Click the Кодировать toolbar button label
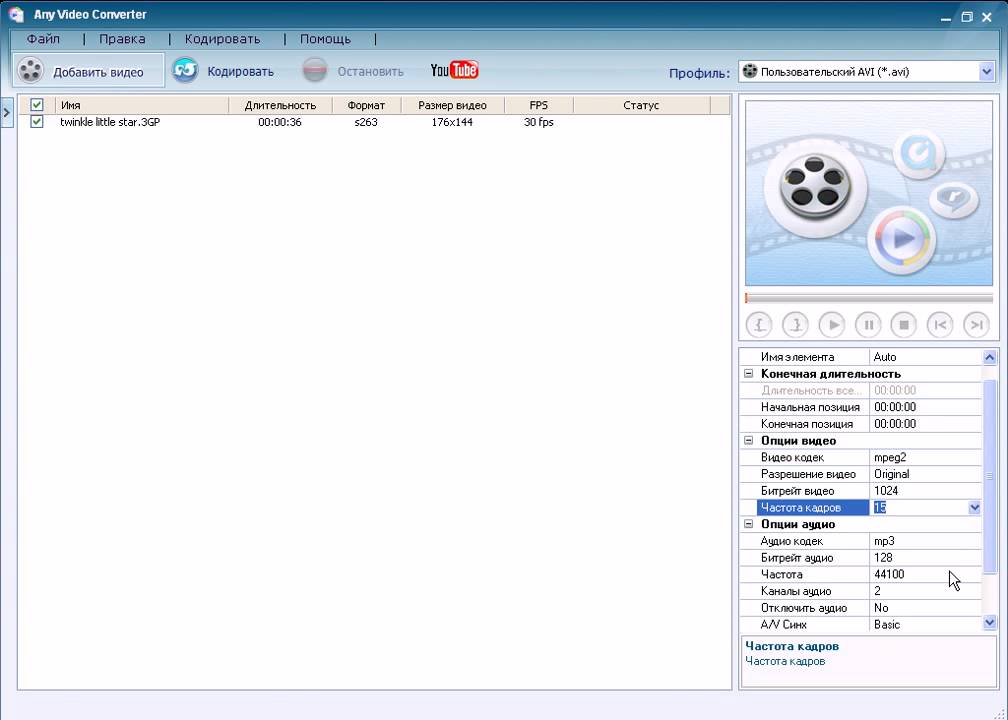Screen dimensions: 1008x720 (x=240, y=71)
